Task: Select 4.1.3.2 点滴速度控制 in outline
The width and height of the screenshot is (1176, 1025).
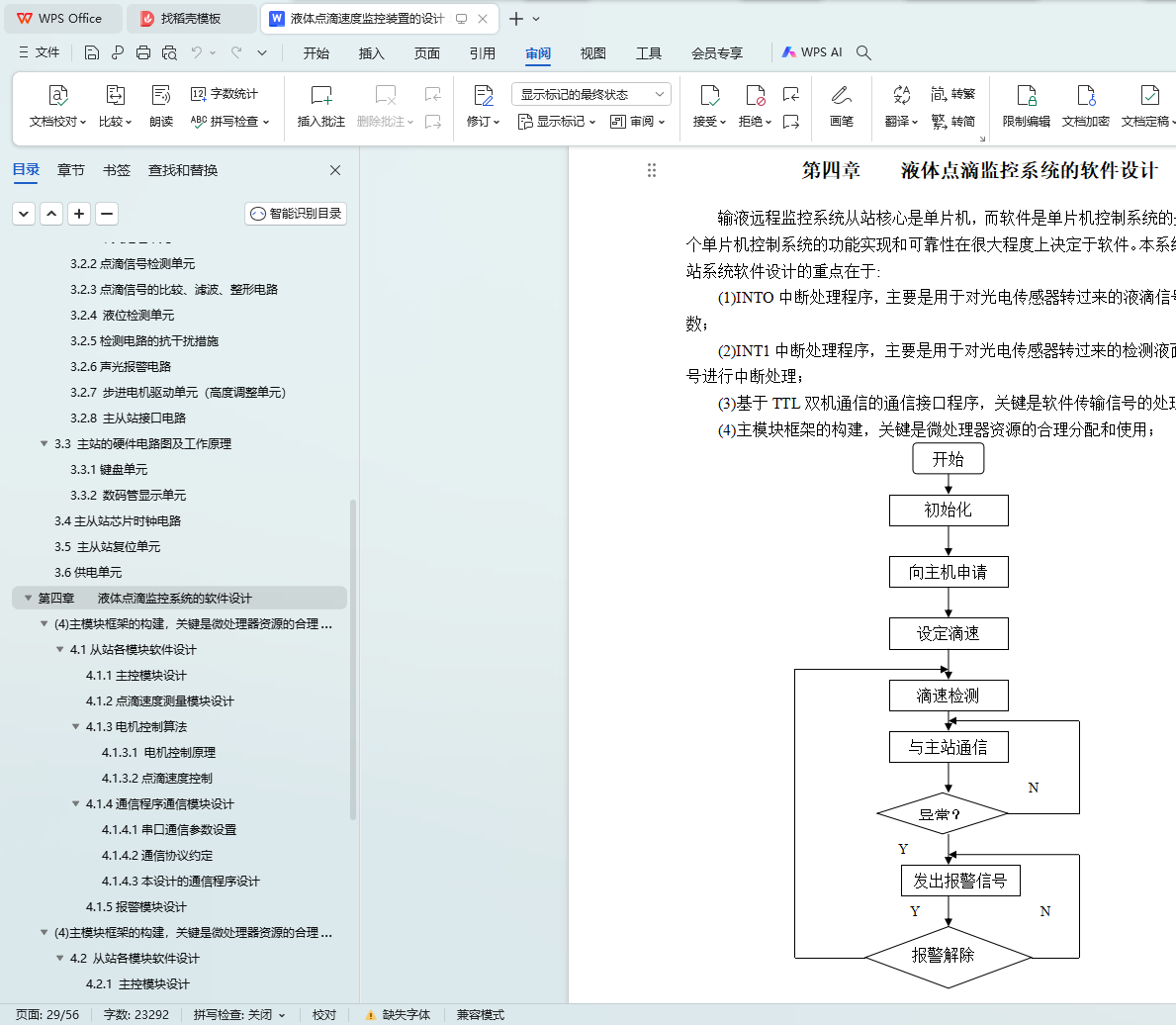Action: tap(156, 778)
